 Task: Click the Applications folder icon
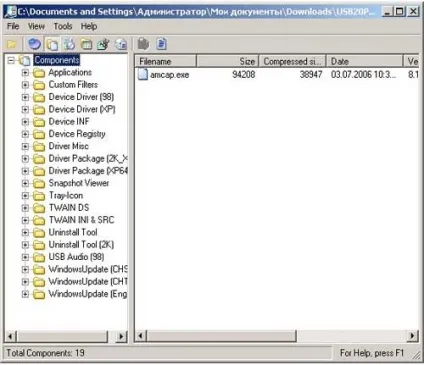coord(39,73)
